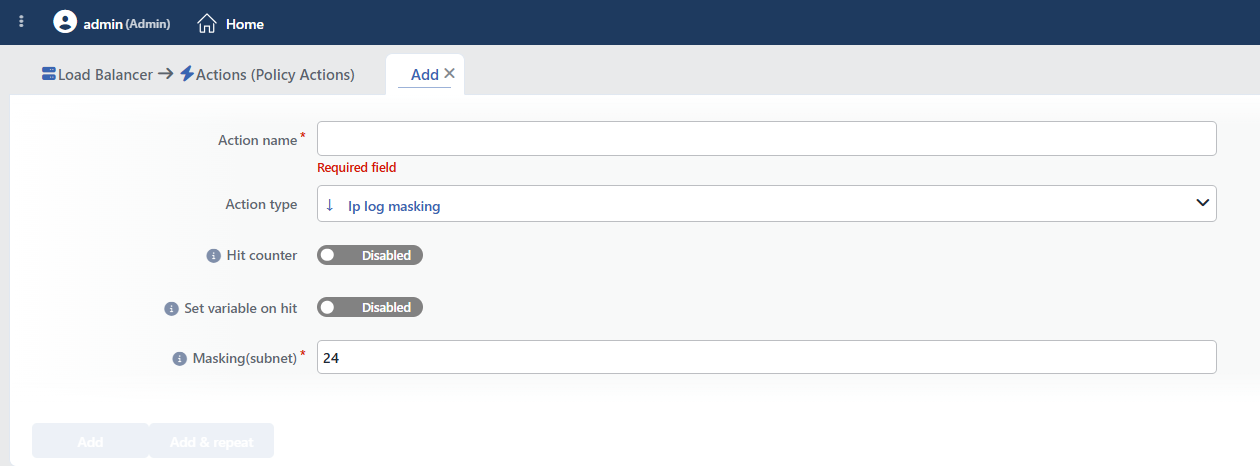Click the Action type label
Image resolution: width=1260 pixels, height=466 pixels.
pyautogui.click(x=261, y=204)
